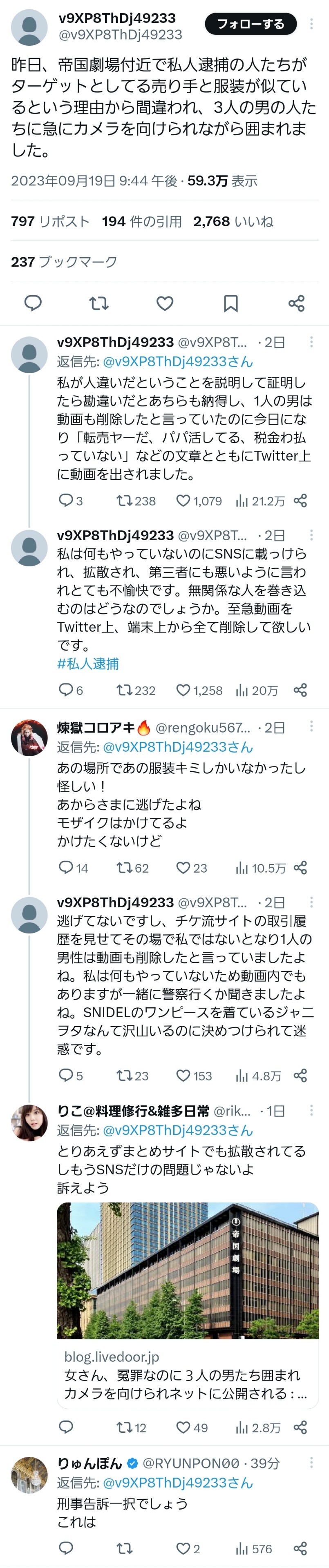Screen dimensions: 329x1568
Task: Repost the reply with 238 reposts
Action: coord(125,500)
